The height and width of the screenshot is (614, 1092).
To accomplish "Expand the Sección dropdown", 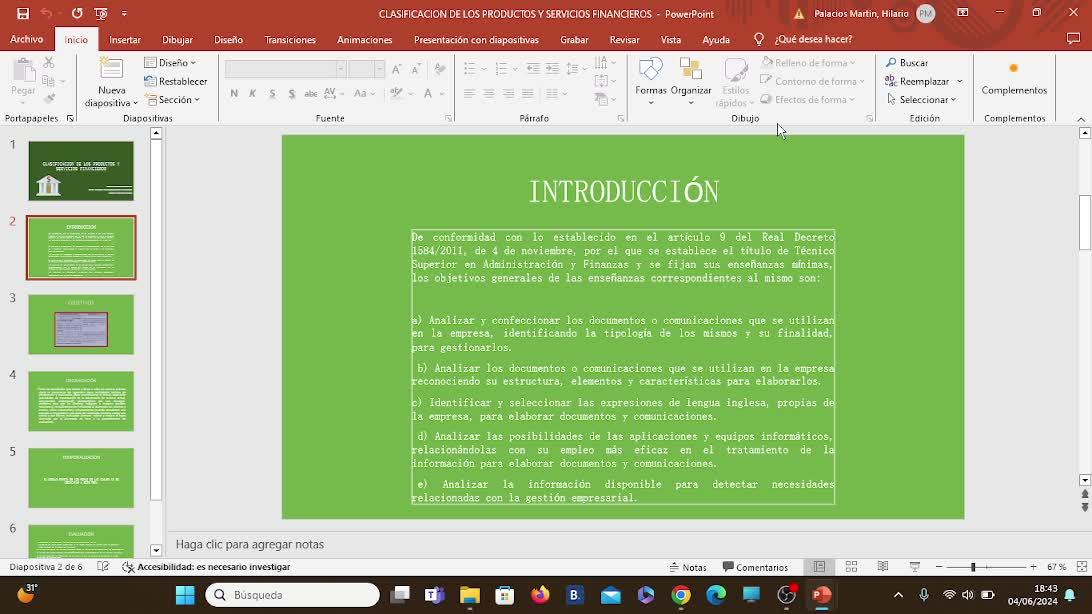I will pos(173,100).
